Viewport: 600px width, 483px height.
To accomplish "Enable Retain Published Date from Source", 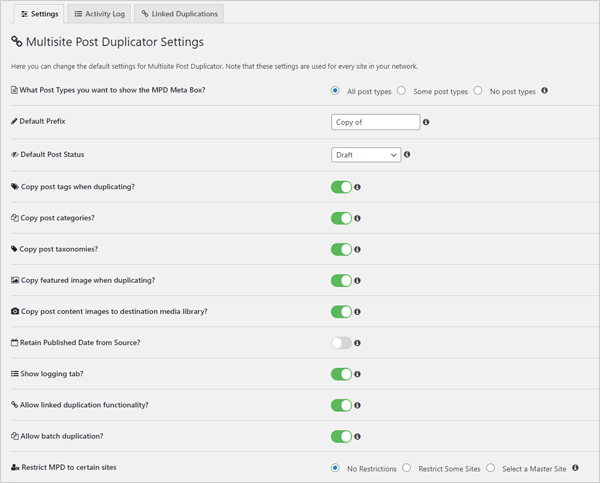I will (341, 343).
